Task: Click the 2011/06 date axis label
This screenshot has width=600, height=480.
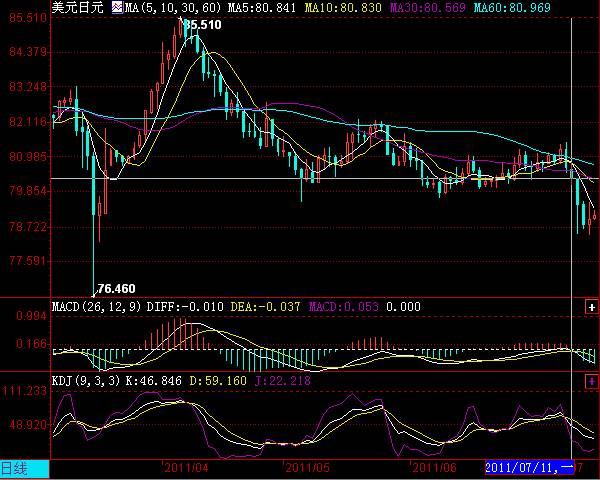Action: 434,467
